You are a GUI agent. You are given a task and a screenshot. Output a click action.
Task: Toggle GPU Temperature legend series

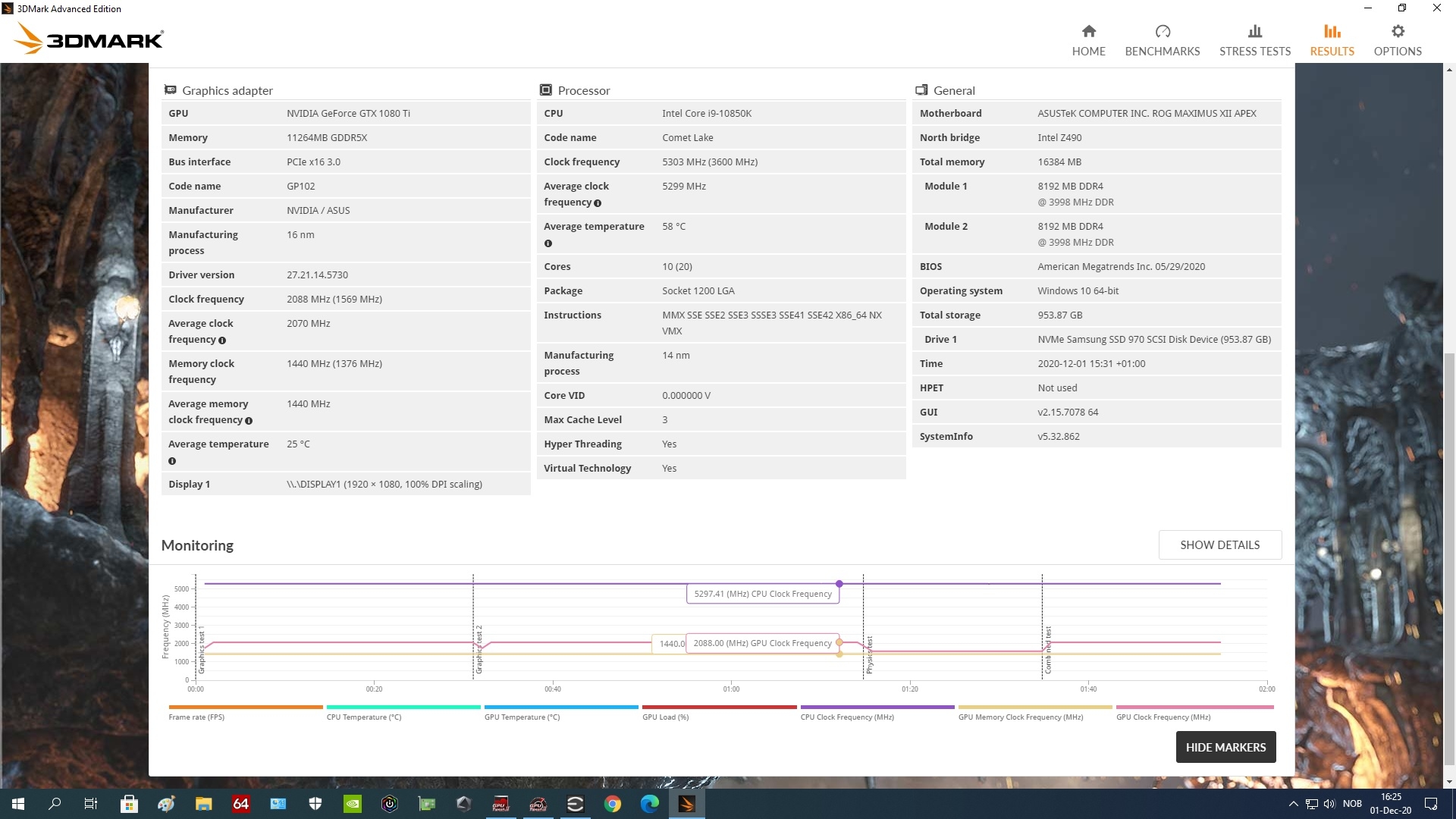pyautogui.click(x=560, y=712)
